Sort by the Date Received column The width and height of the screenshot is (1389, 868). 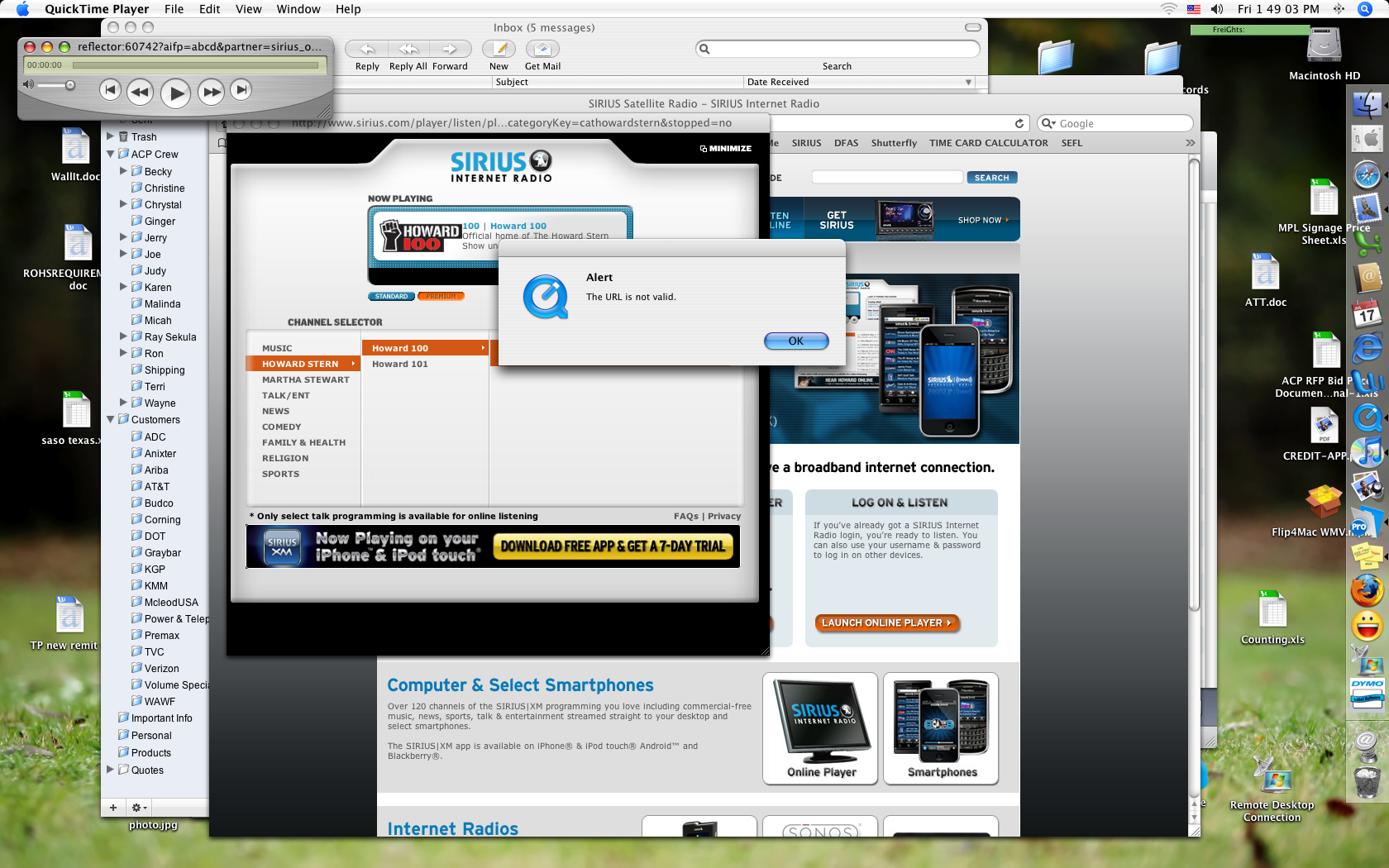[859, 82]
